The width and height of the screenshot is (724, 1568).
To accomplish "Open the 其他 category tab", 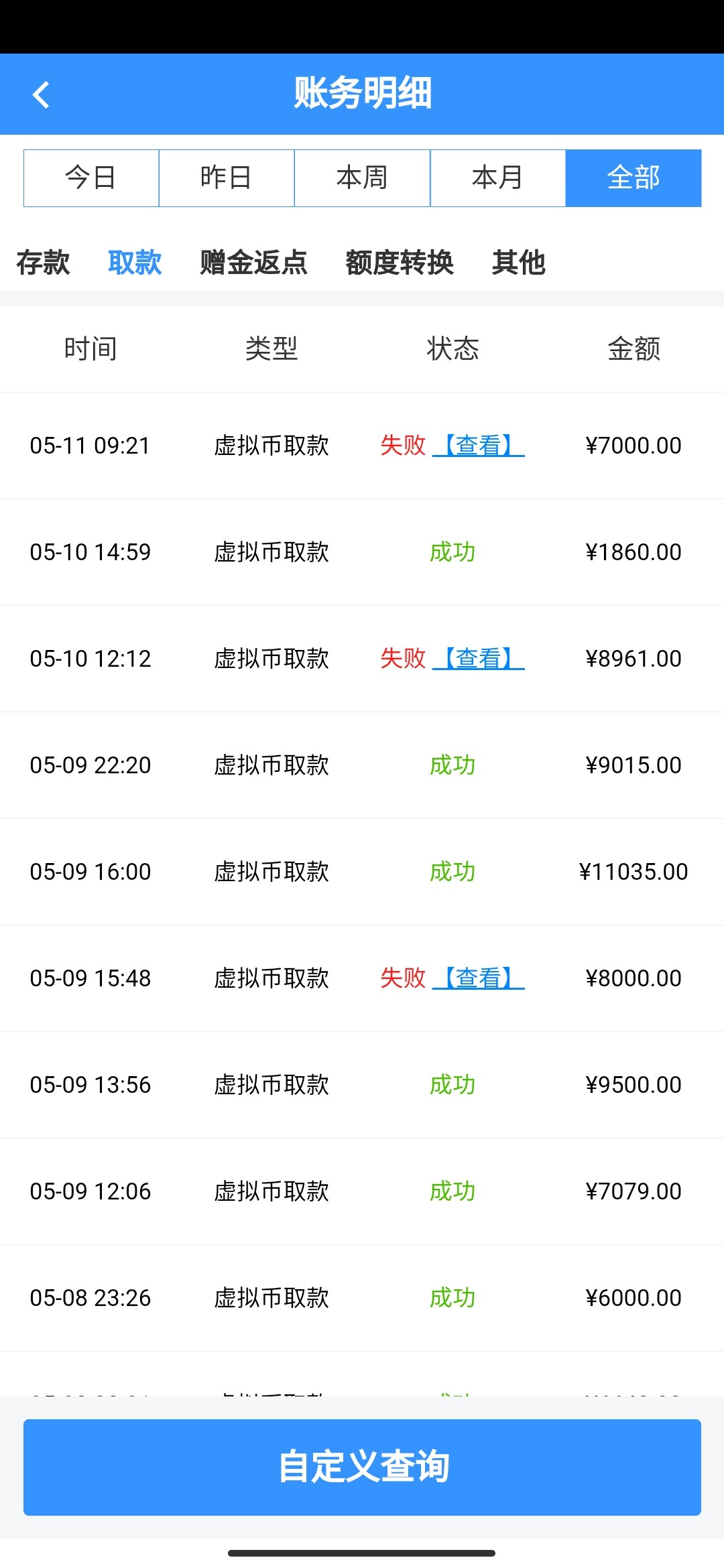I will 518,262.
